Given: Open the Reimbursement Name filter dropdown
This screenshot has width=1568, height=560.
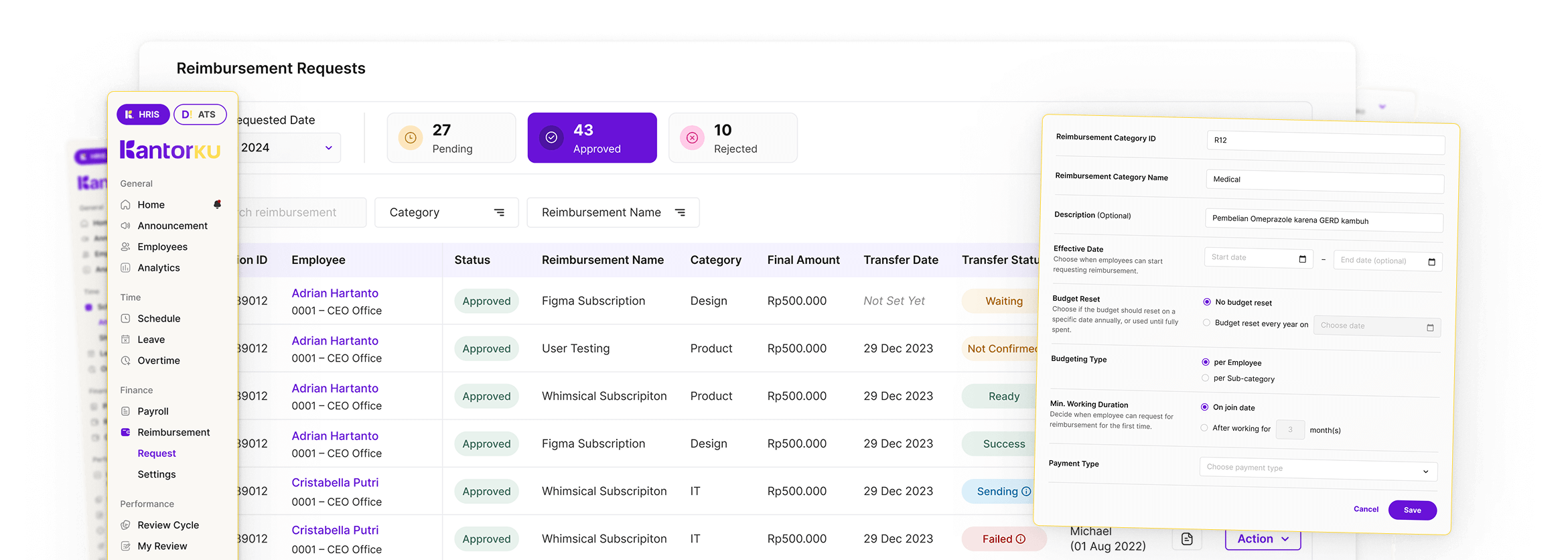Looking at the screenshot, I should point(613,212).
